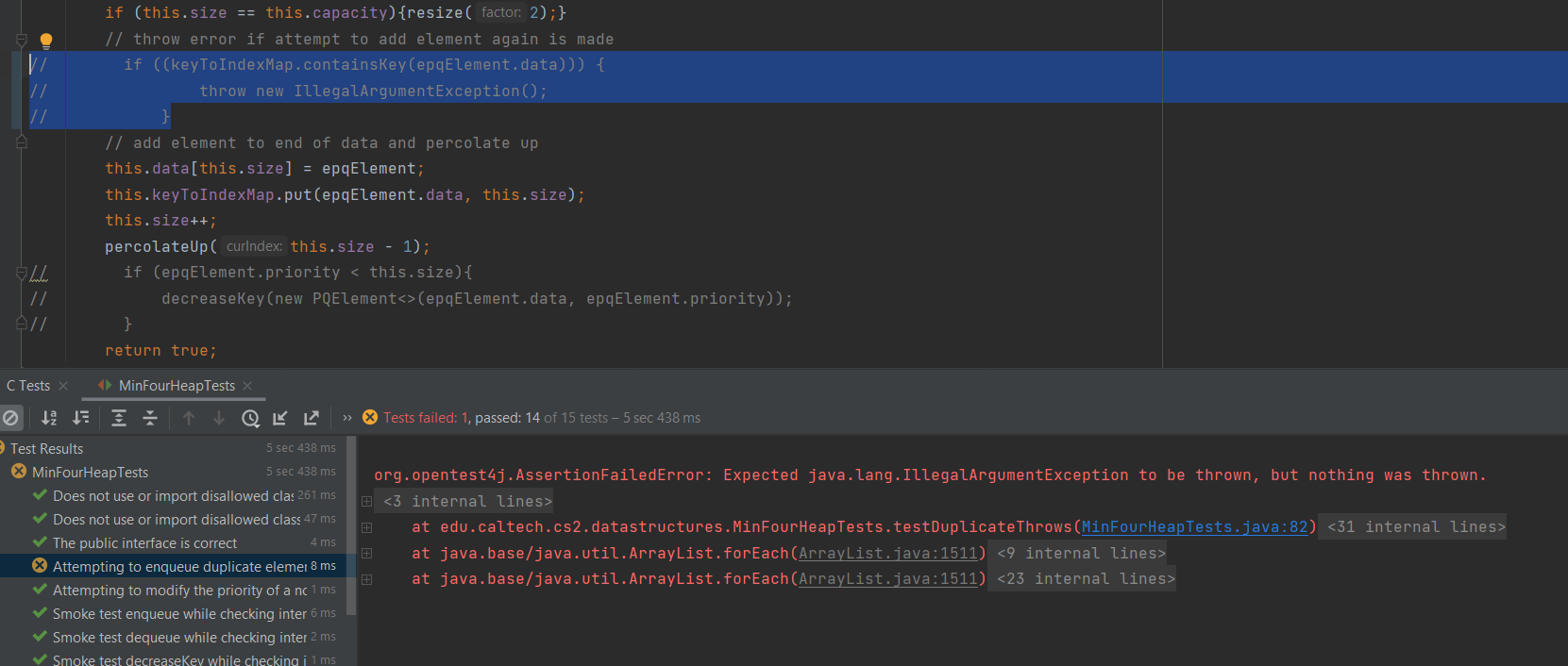Expand the <23 internal lines> folded region
This screenshot has width=1568, height=666.
tap(1086, 579)
